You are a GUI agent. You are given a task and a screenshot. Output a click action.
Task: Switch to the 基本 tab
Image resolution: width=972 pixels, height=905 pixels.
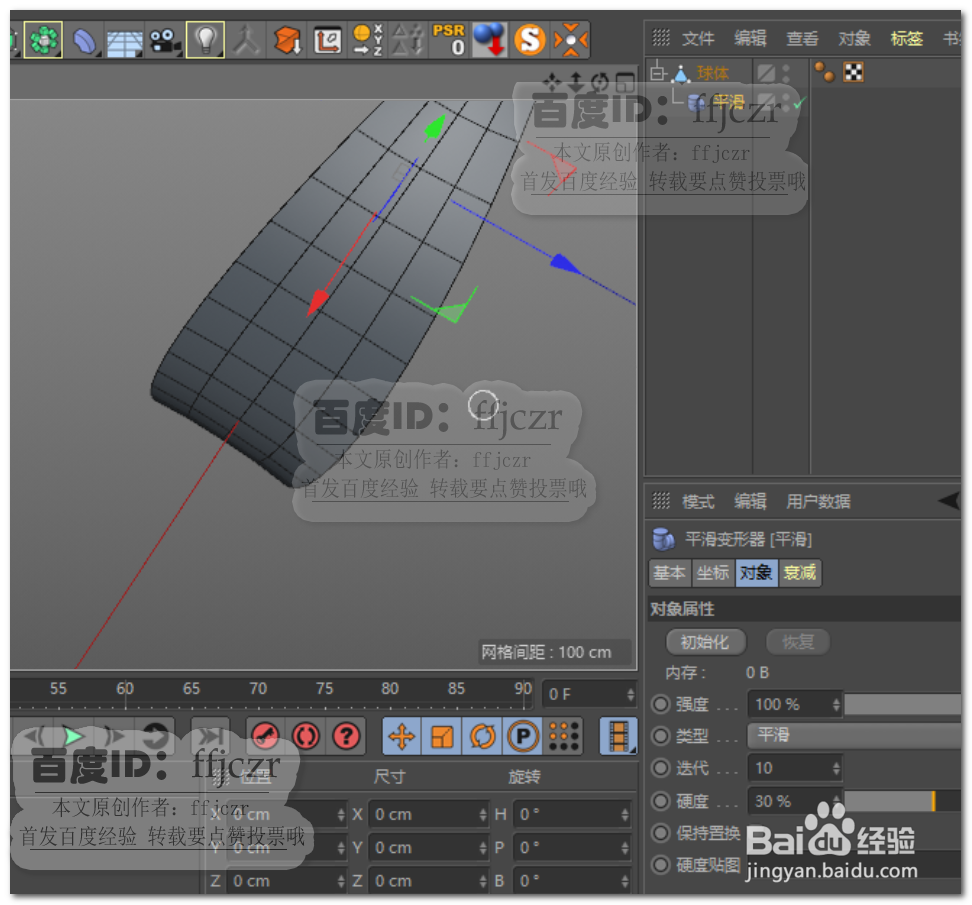(x=669, y=573)
